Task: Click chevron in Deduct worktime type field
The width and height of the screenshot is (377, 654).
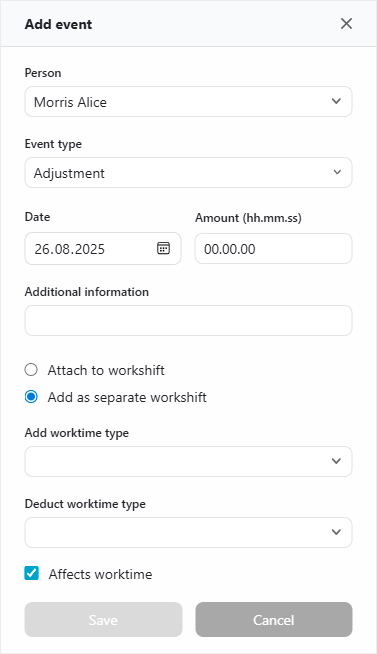Action: (x=336, y=532)
